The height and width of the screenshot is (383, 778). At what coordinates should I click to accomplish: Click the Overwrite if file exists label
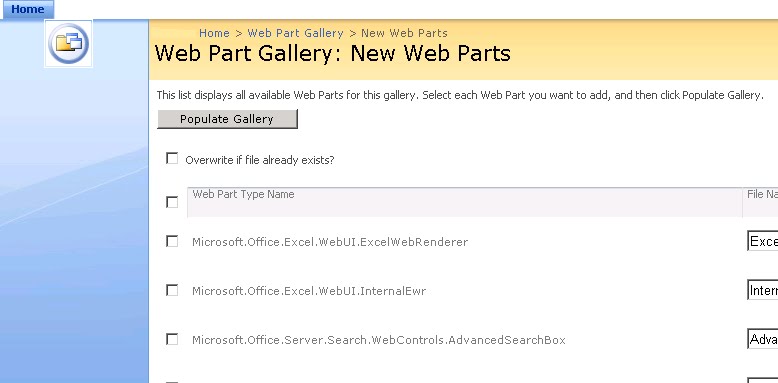pyautogui.click(x=259, y=160)
